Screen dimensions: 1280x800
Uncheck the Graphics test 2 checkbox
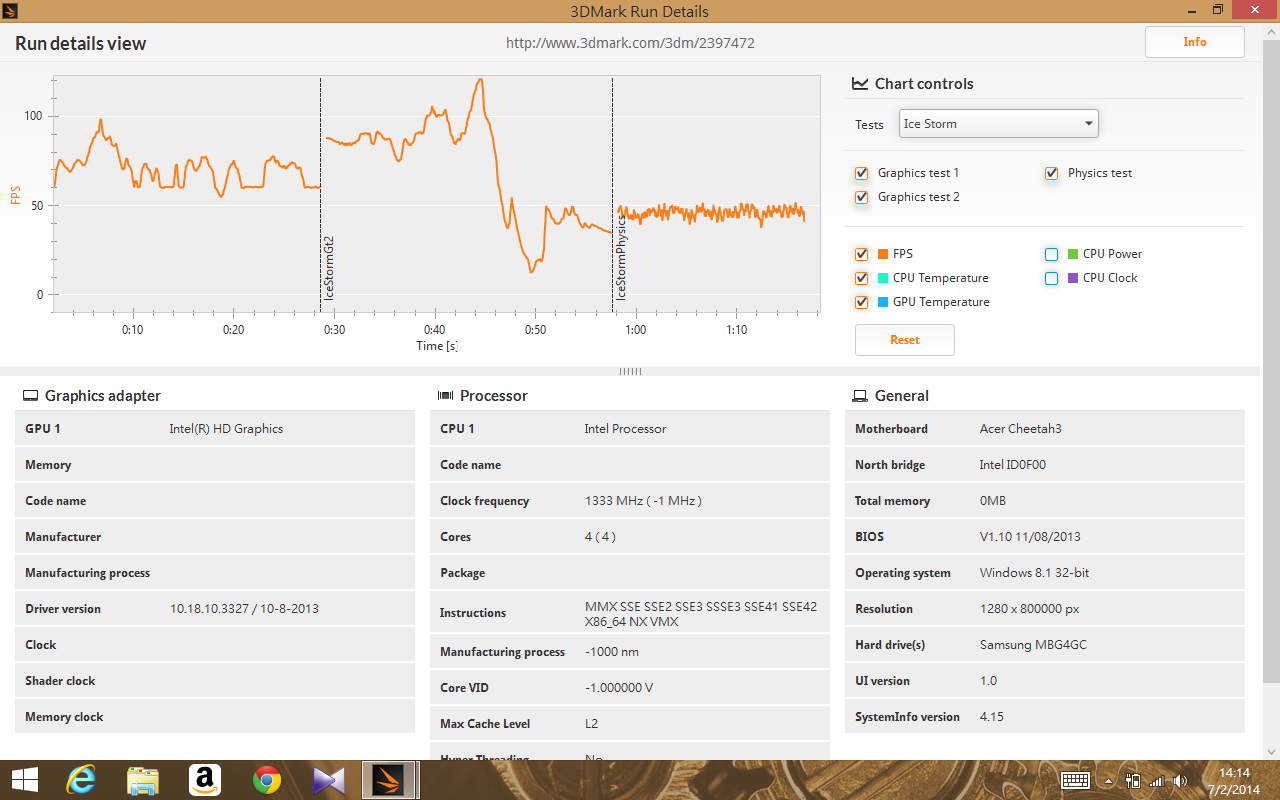click(862, 197)
